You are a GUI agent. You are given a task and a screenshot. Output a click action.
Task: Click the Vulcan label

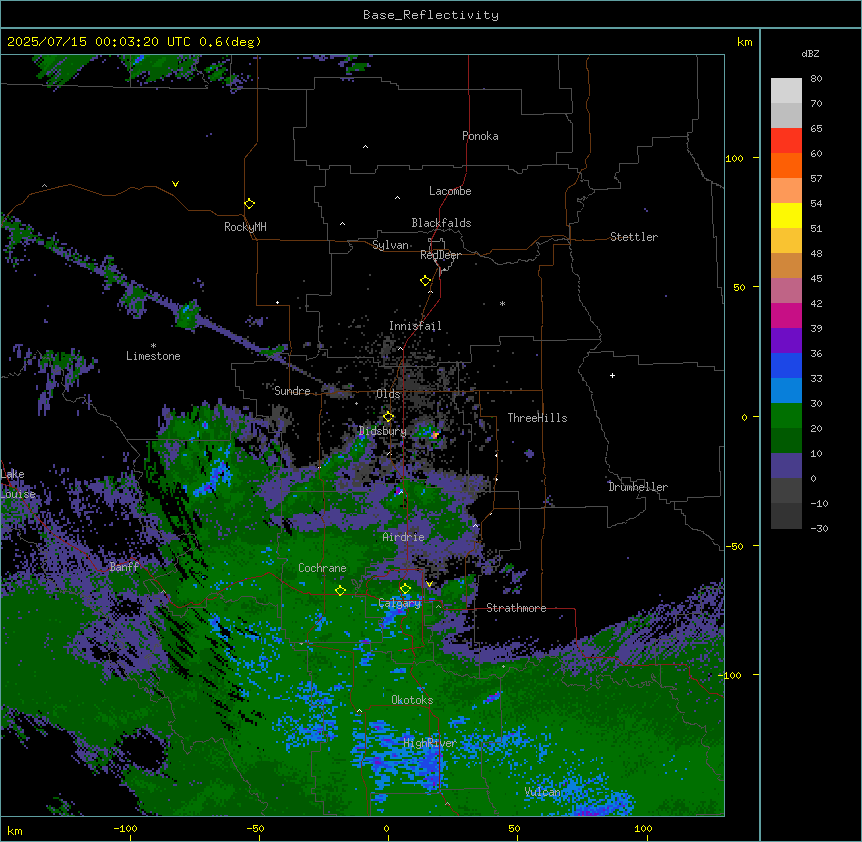(x=542, y=792)
